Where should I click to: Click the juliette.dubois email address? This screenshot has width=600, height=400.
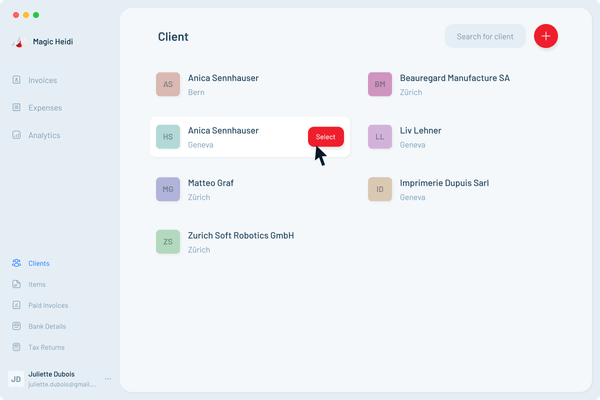(62, 384)
